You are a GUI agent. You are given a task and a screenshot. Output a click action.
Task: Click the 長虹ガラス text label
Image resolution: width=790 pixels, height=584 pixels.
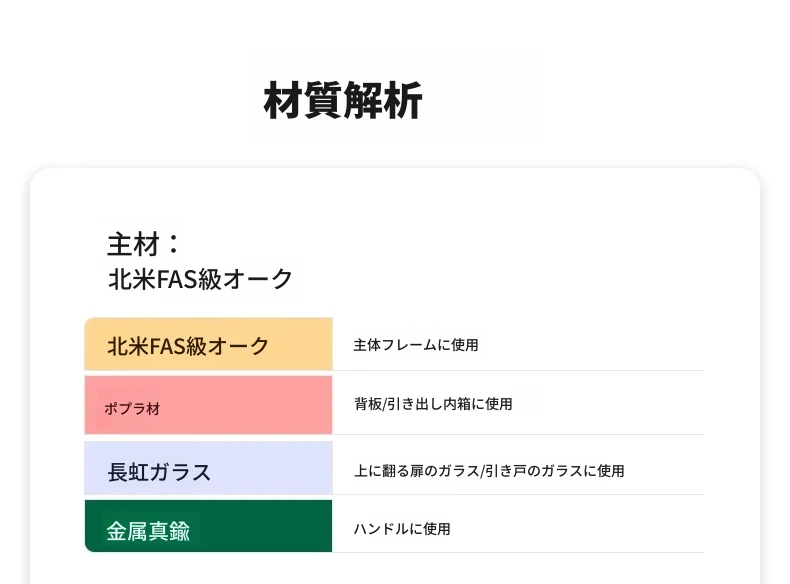[159, 472]
